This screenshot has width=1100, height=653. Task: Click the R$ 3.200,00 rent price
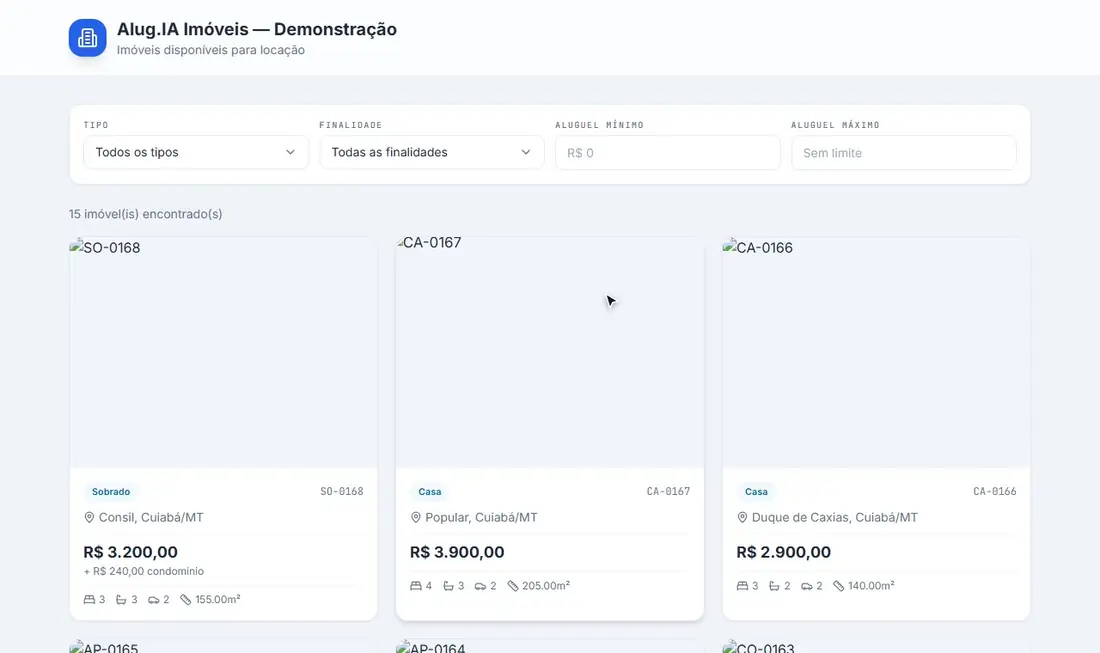(130, 552)
